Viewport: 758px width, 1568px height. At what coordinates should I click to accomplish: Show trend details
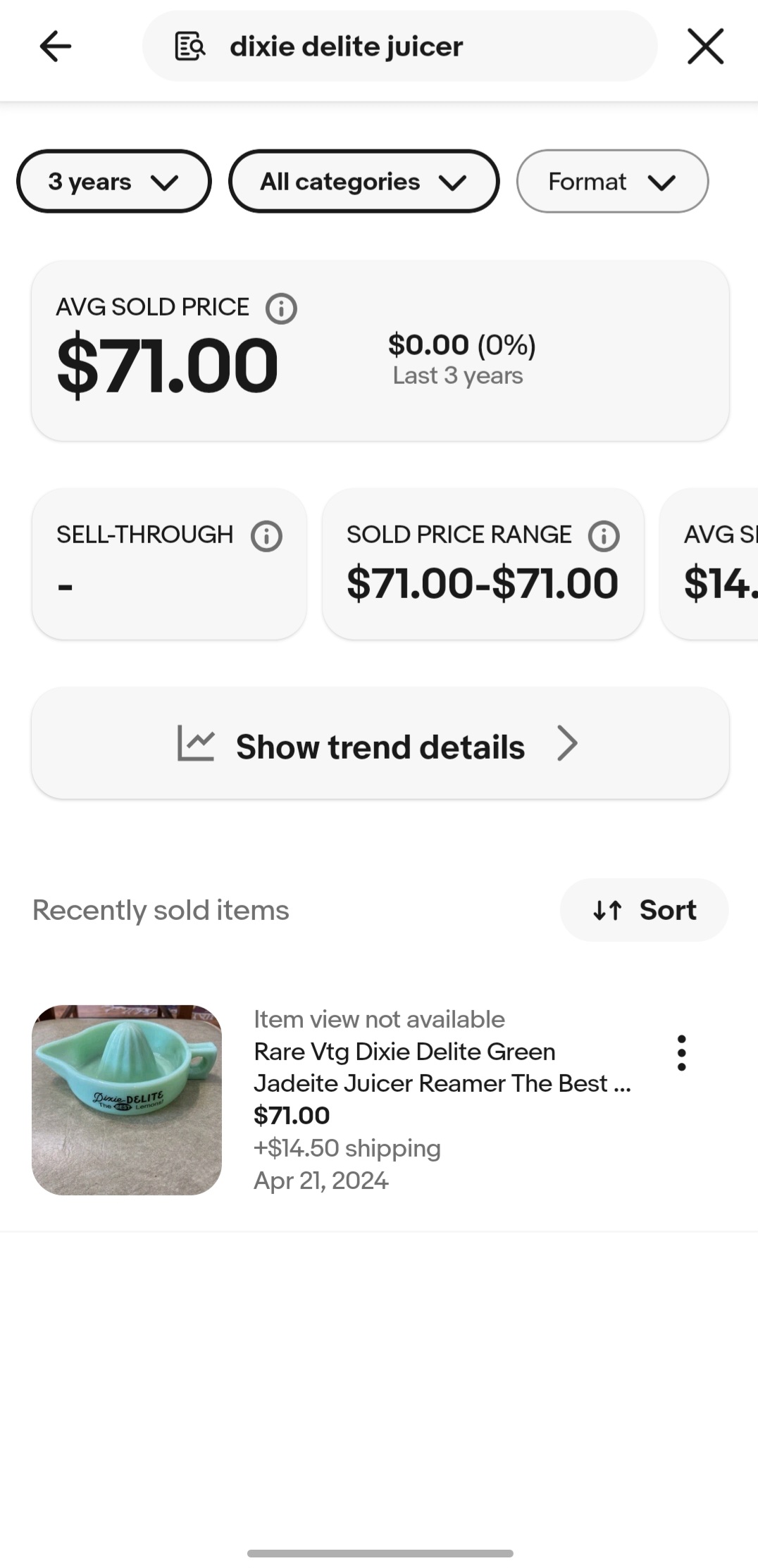click(380, 746)
